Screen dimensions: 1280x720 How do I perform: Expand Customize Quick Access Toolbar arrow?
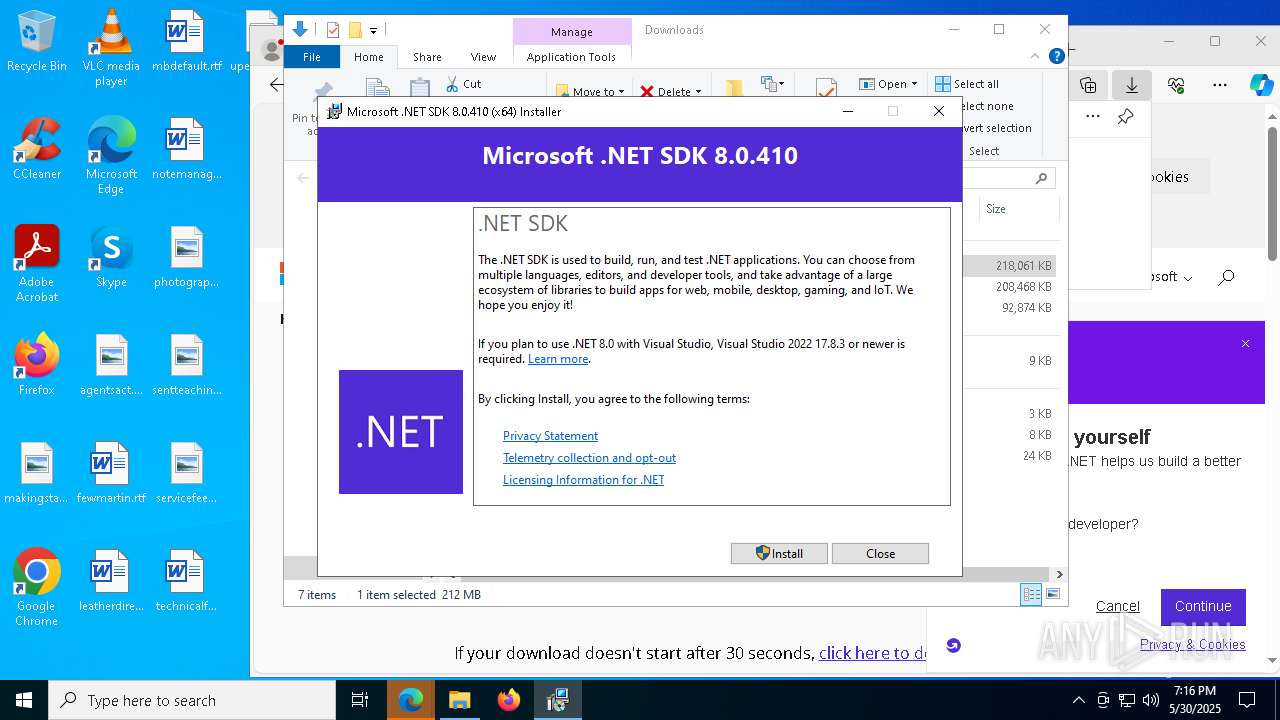pos(373,31)
